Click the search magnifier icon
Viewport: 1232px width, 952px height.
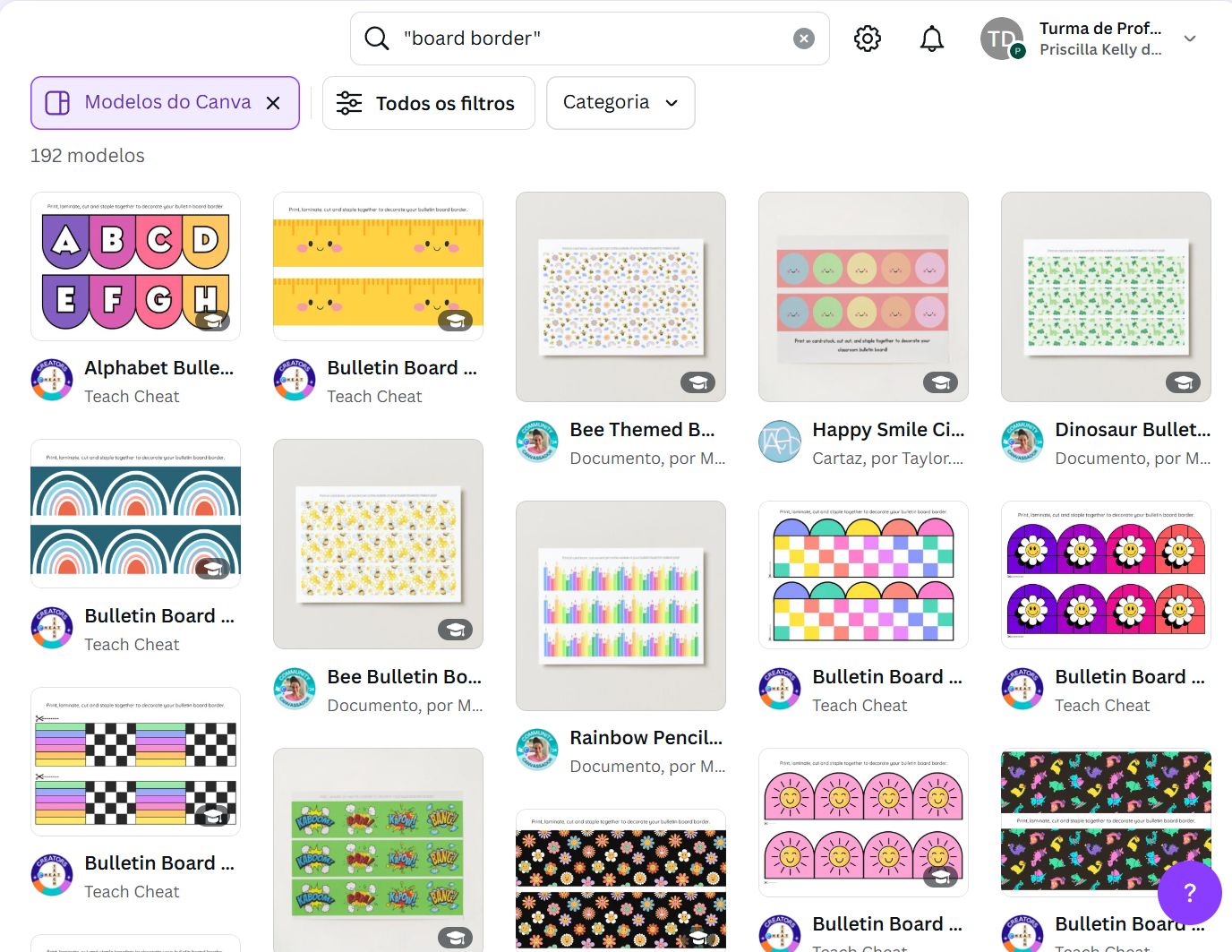click(377, 39)
